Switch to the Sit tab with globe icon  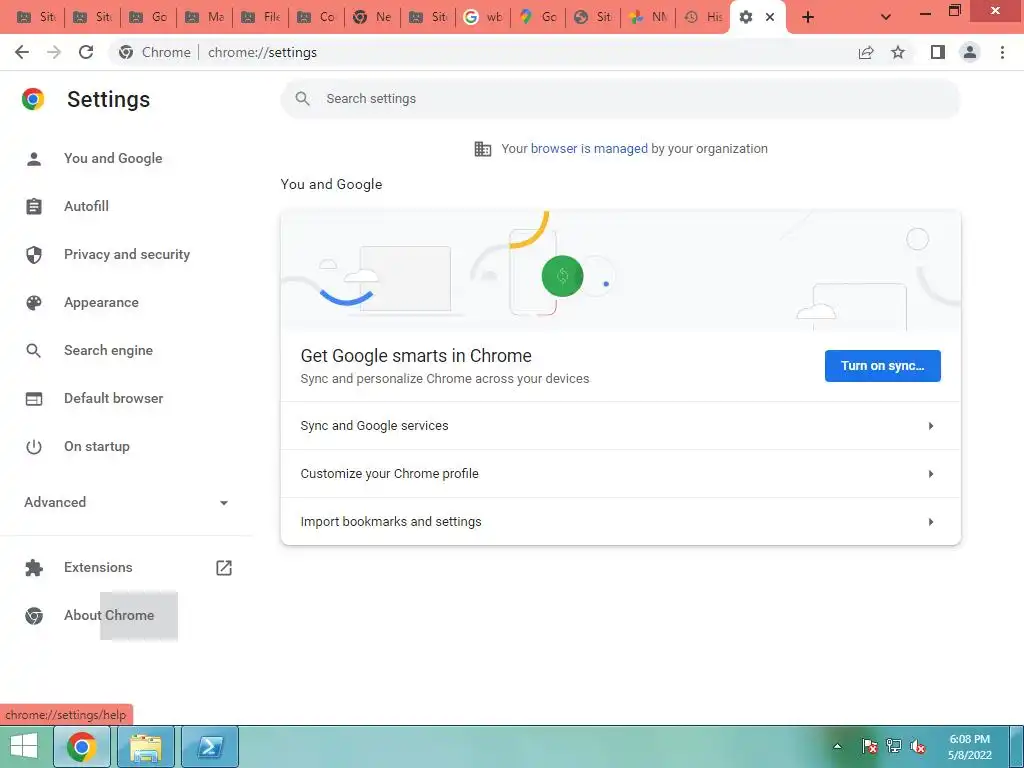pos(593,17)
